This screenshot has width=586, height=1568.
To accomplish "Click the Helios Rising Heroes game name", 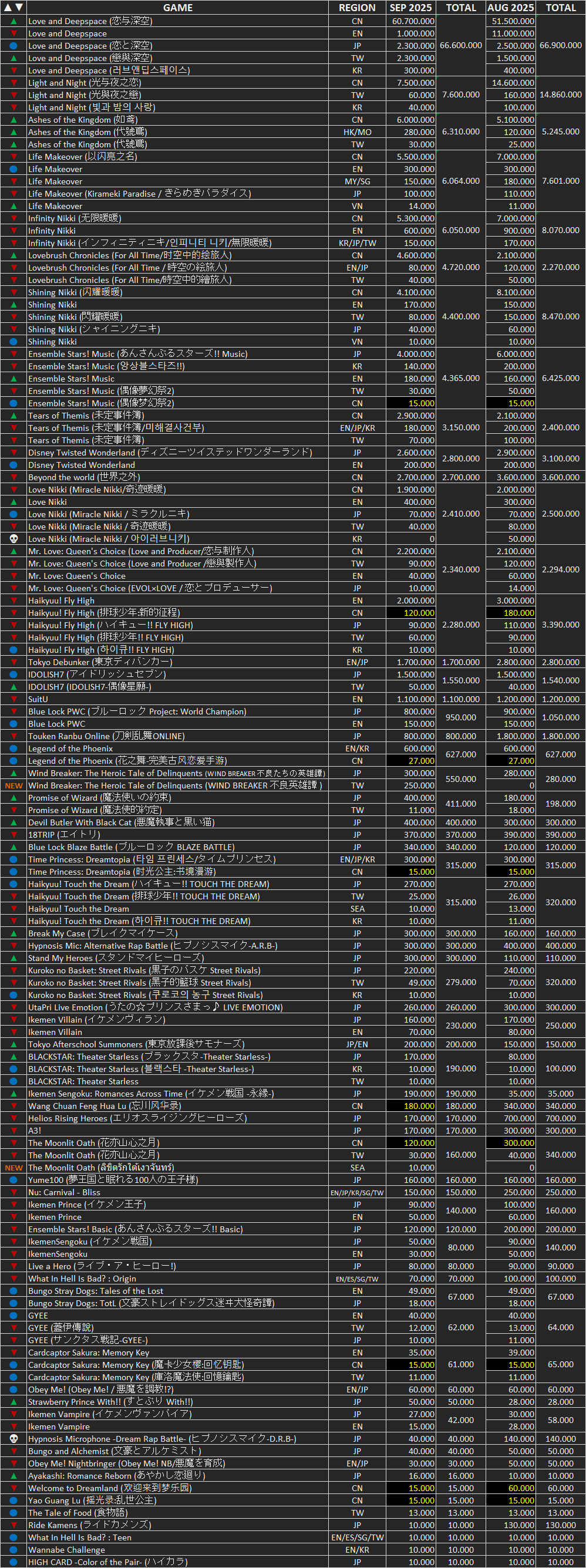I will pos(137,1118).
